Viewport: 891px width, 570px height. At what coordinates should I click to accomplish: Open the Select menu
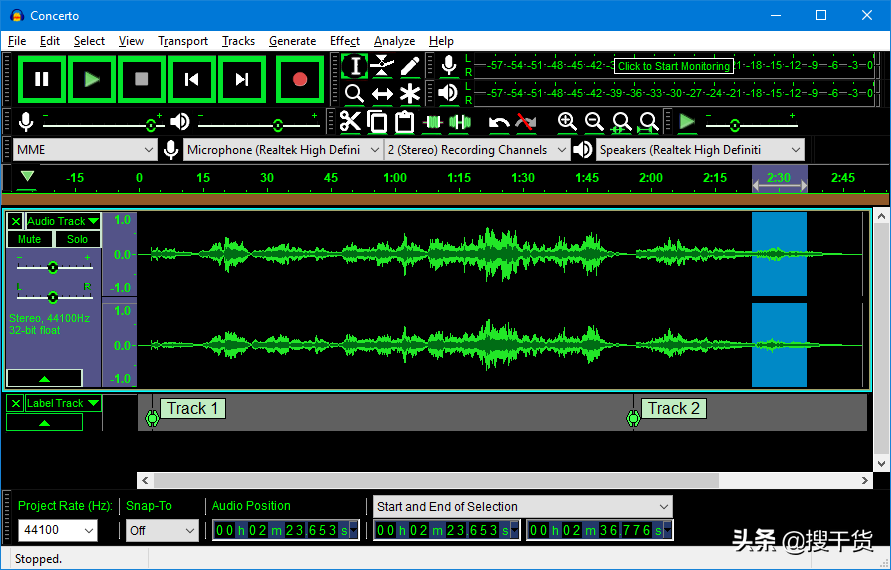(x=89, y=41)
